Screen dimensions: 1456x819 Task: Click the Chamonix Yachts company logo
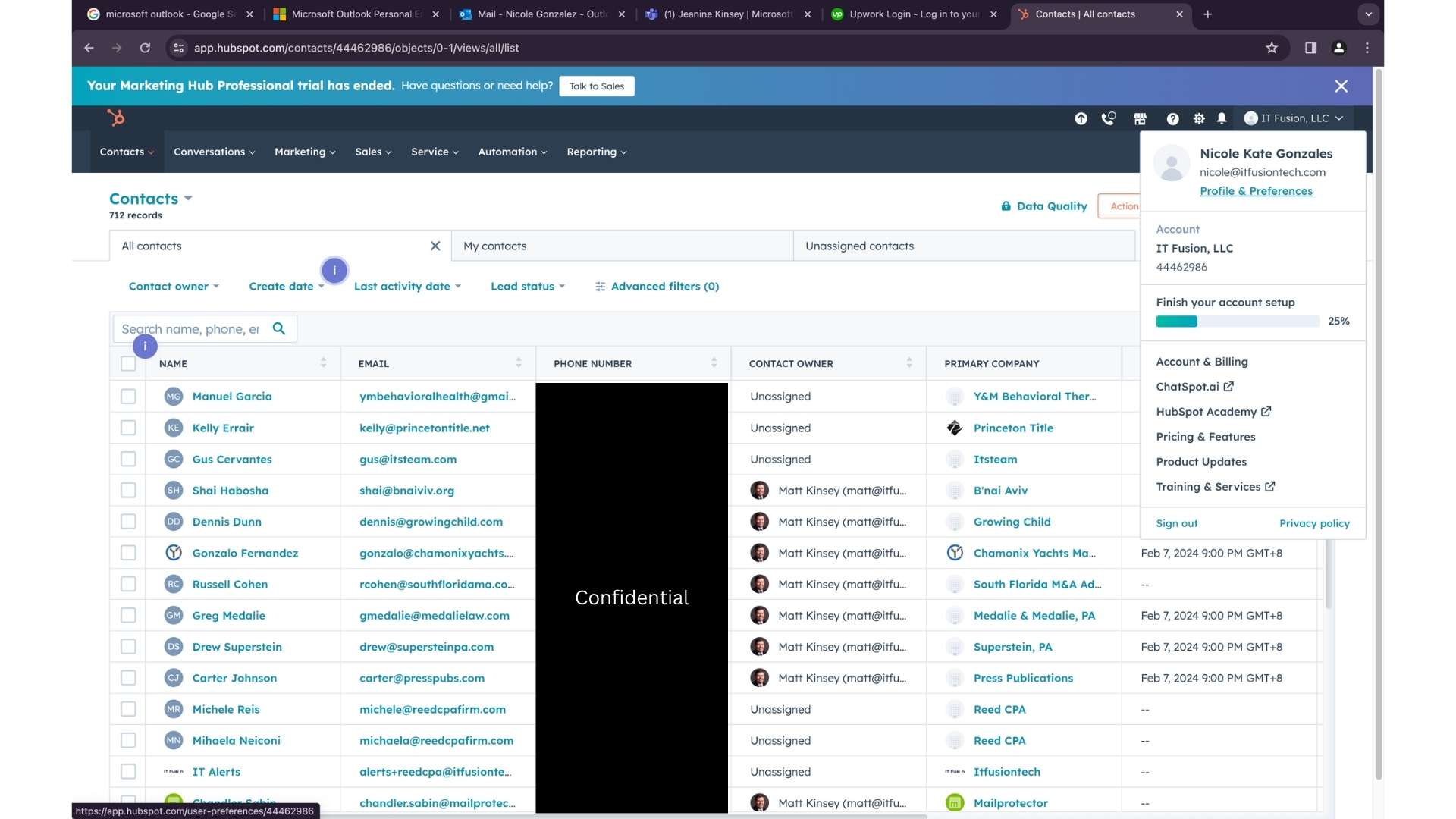pyautogui.click(x=955, y=553)
